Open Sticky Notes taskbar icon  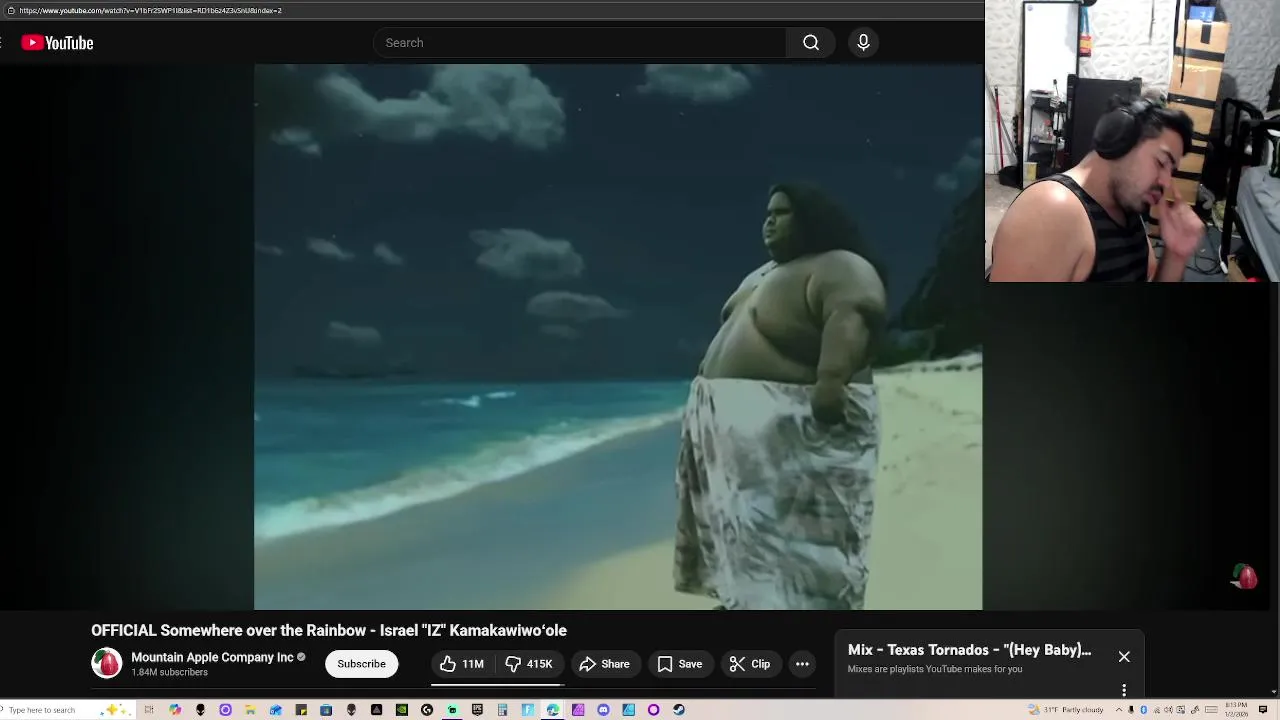(x=301, y=710)
